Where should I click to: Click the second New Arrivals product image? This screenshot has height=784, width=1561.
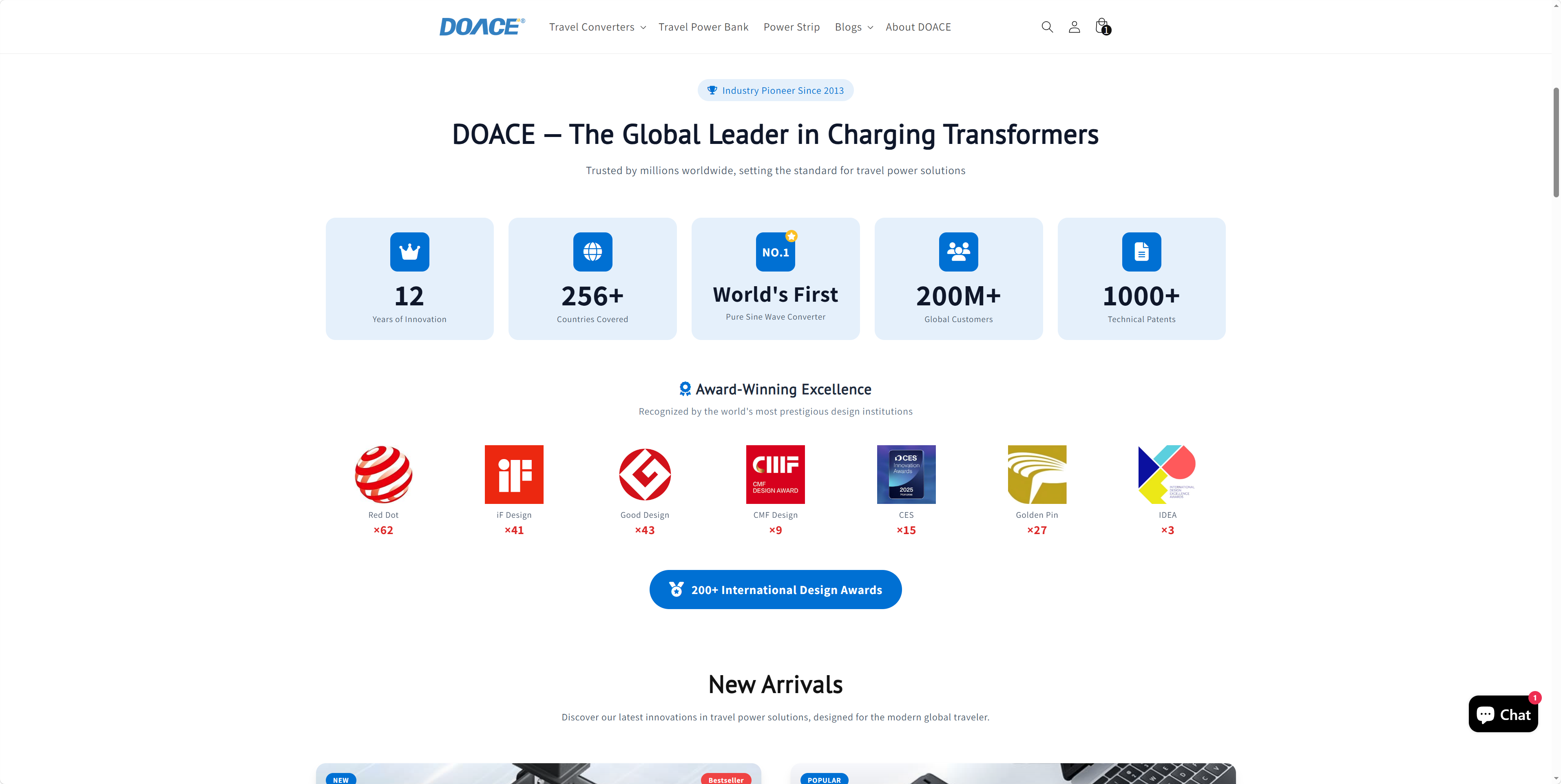(x=1013, y=773)
